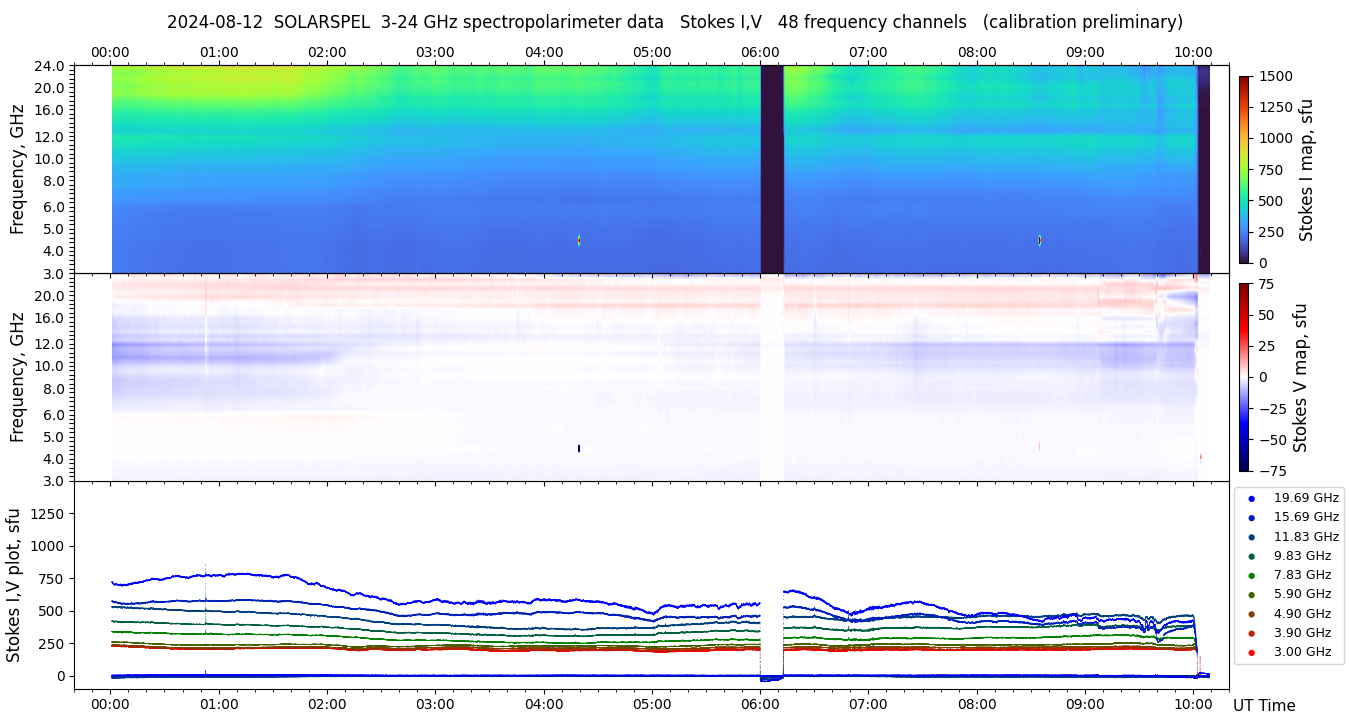The width and height of the screenshot is (1350, 725).
Task: Click the small spike near 08:35 in Stokes I map
Action: (x=1040, y=240)
